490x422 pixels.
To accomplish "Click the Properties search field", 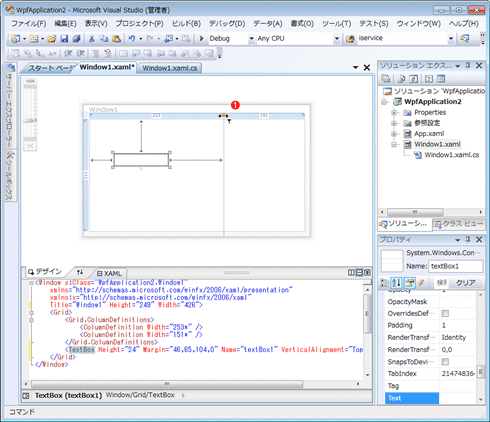I will tap(442, 283).
